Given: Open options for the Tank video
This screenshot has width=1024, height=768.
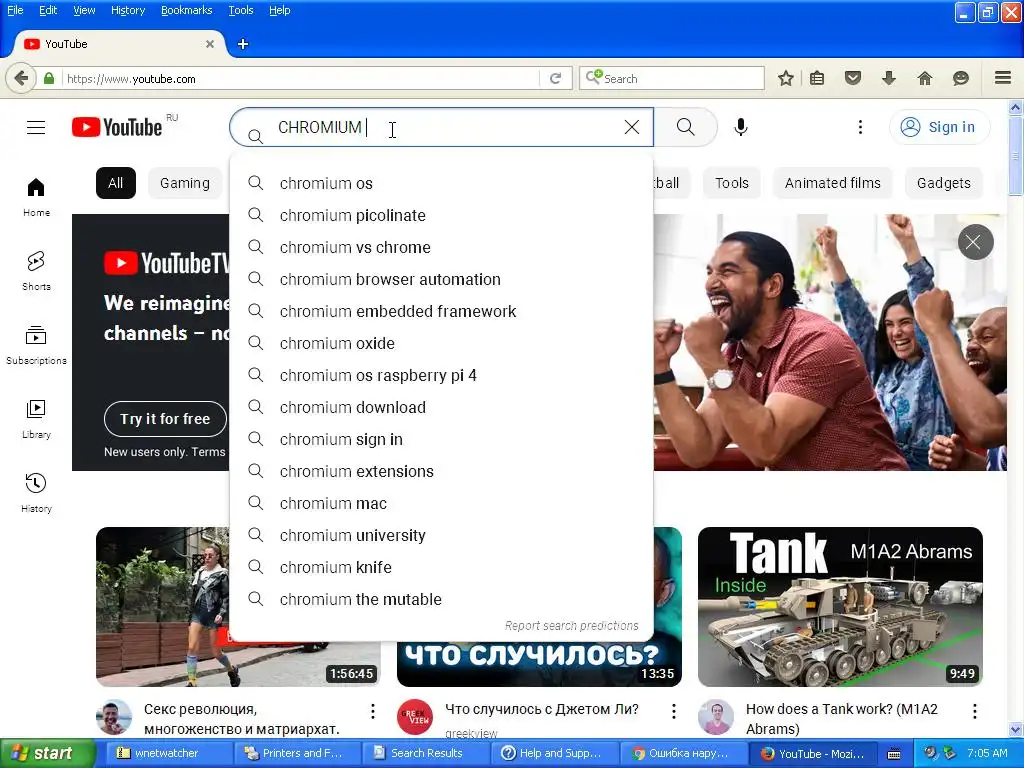Looking at the screenshot, I should point(974,711).
